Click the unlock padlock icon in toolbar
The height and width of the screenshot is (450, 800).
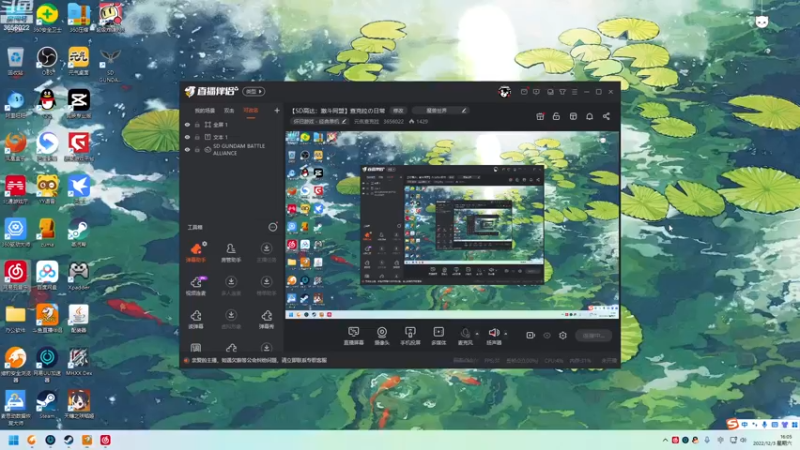click(x=556, y=116)
